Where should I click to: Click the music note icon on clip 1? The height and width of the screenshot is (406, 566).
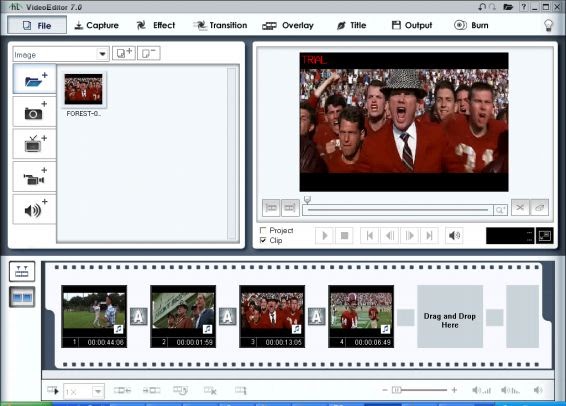pos(118,329)
